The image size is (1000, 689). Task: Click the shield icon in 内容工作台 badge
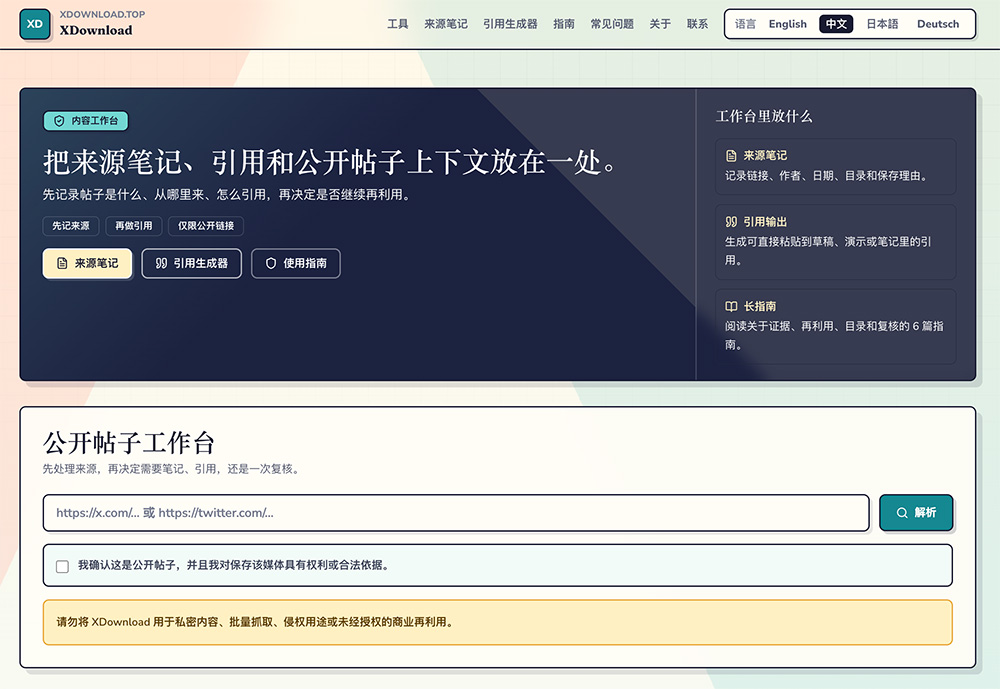59,121
